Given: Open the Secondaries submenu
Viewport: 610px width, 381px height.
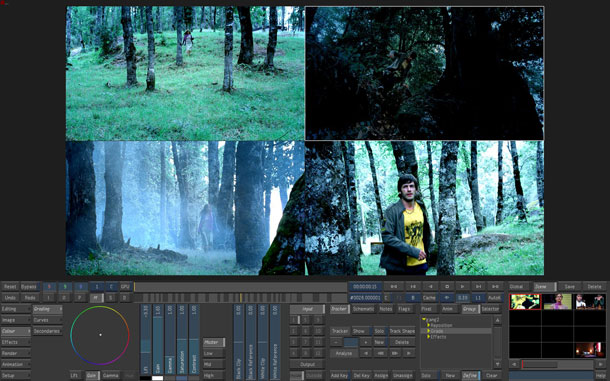Looking at the screenshot, I should coord(47,331).
